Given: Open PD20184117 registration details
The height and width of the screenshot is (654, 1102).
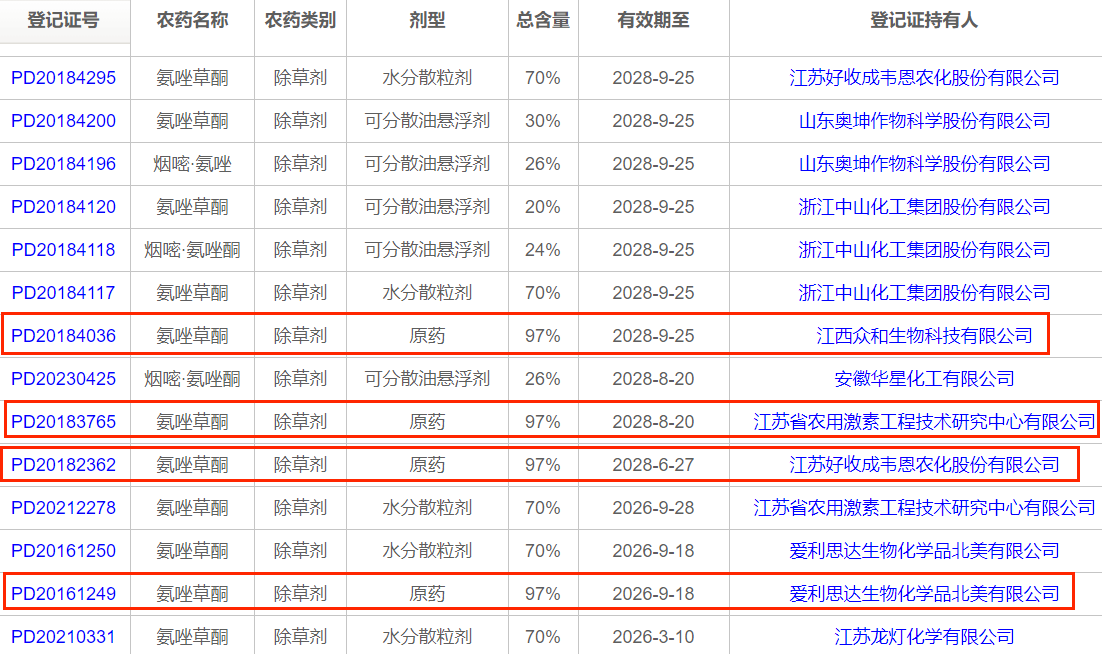Looking at the screenshot, I should coord(63,293).
